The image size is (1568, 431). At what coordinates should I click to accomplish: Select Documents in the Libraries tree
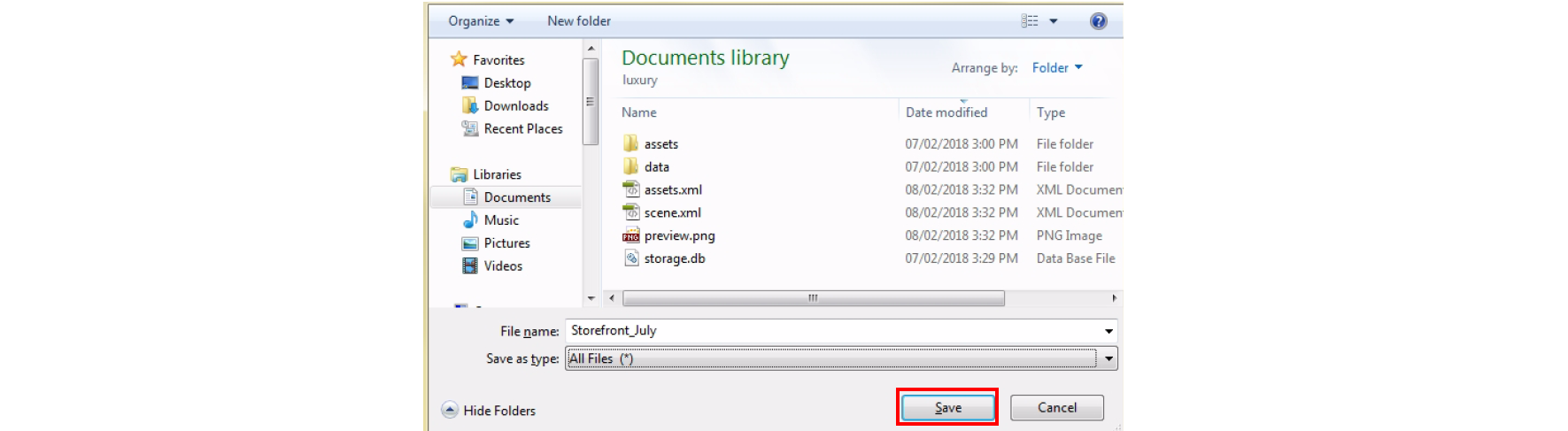(516, 197)
